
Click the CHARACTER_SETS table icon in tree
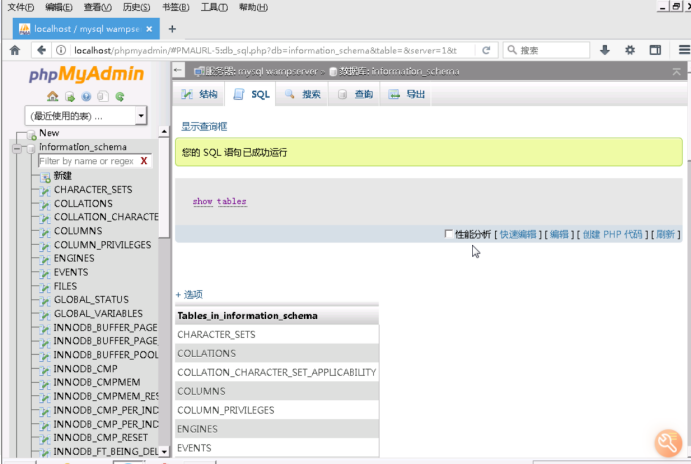(x=45, y=191)
